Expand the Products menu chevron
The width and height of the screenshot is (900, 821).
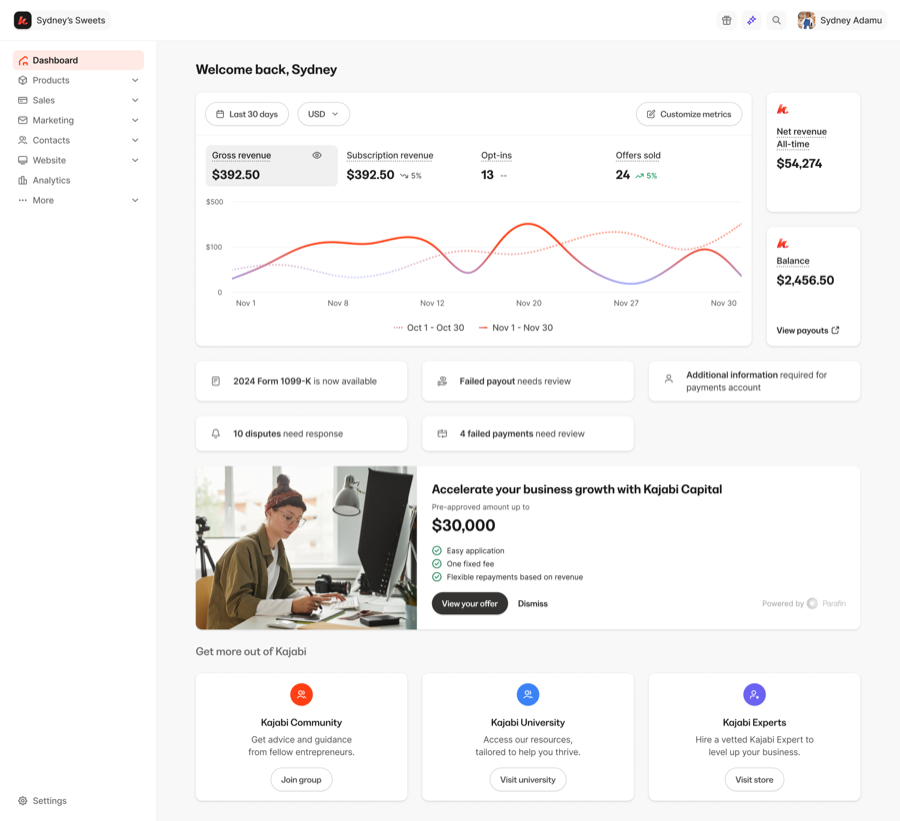coord(135,80)
